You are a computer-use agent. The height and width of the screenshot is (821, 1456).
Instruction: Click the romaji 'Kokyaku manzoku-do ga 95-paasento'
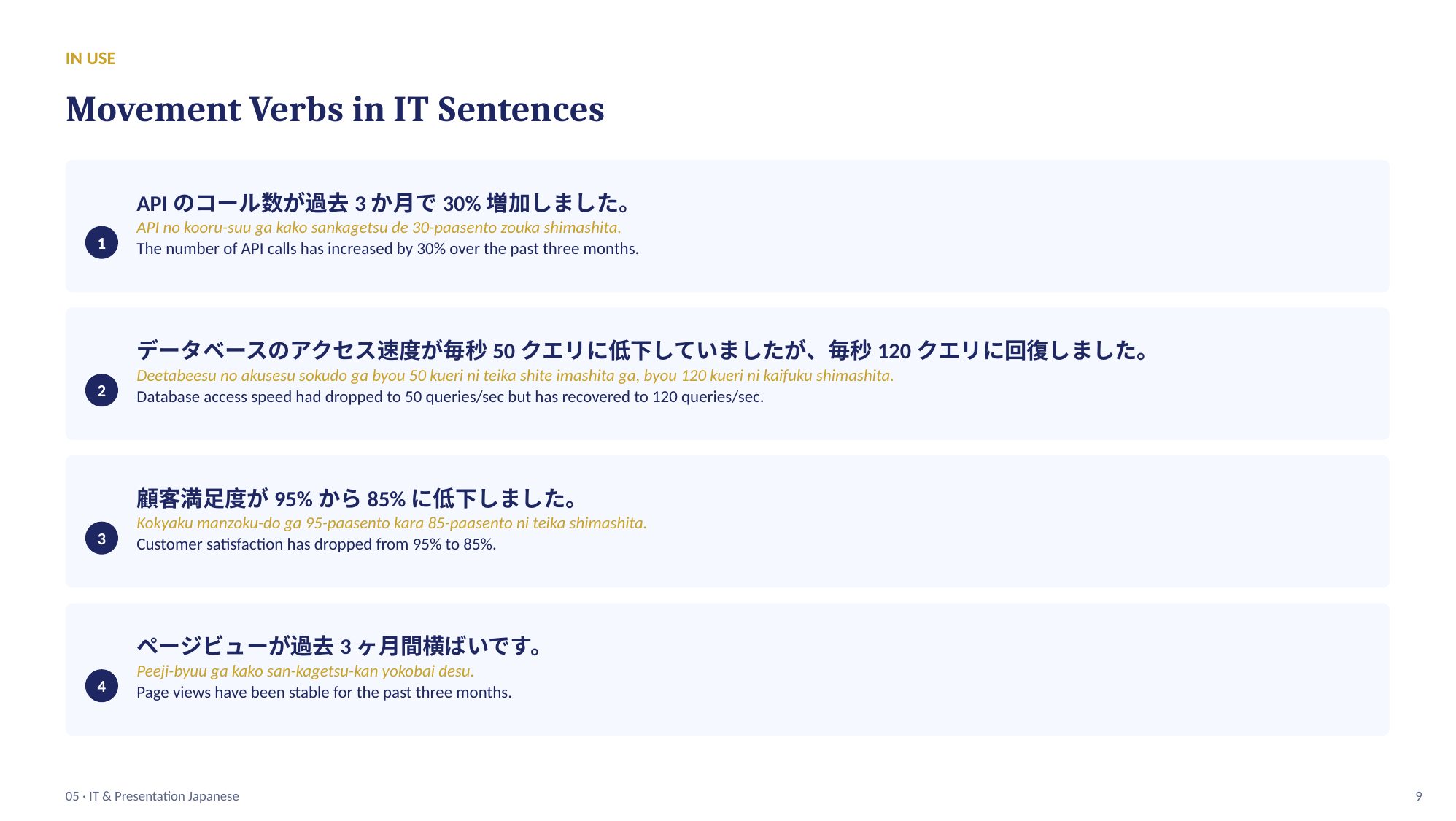tap(392, 523)
